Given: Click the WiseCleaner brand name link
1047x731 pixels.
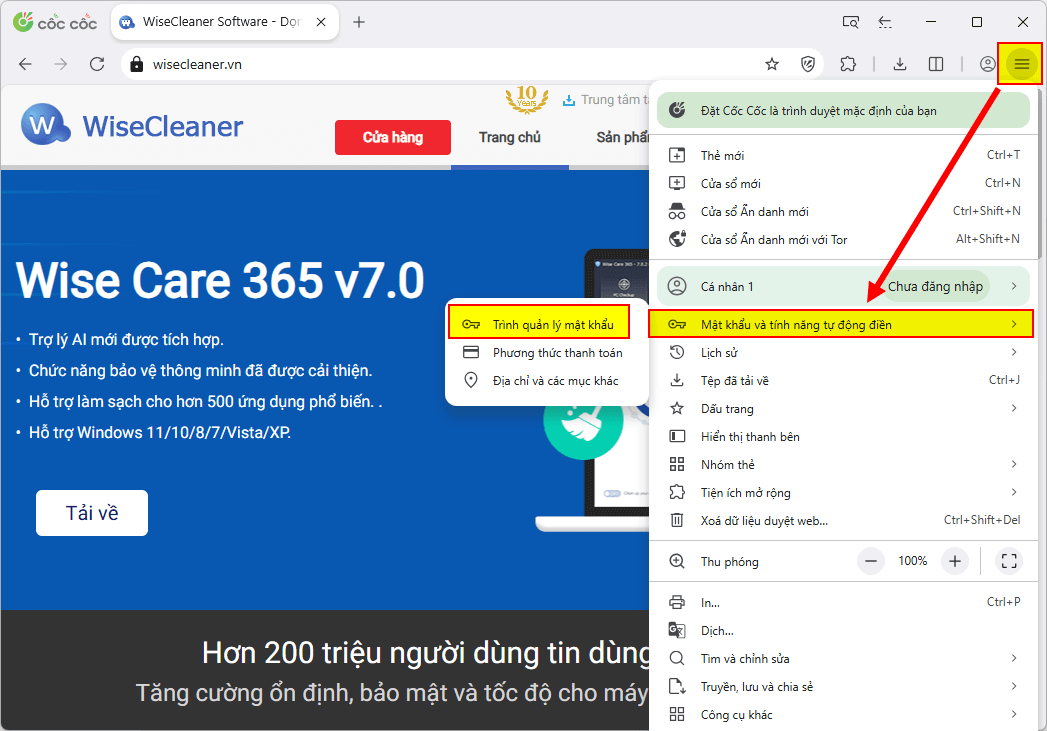Looking at the screenshot, I should click(163, 126).
